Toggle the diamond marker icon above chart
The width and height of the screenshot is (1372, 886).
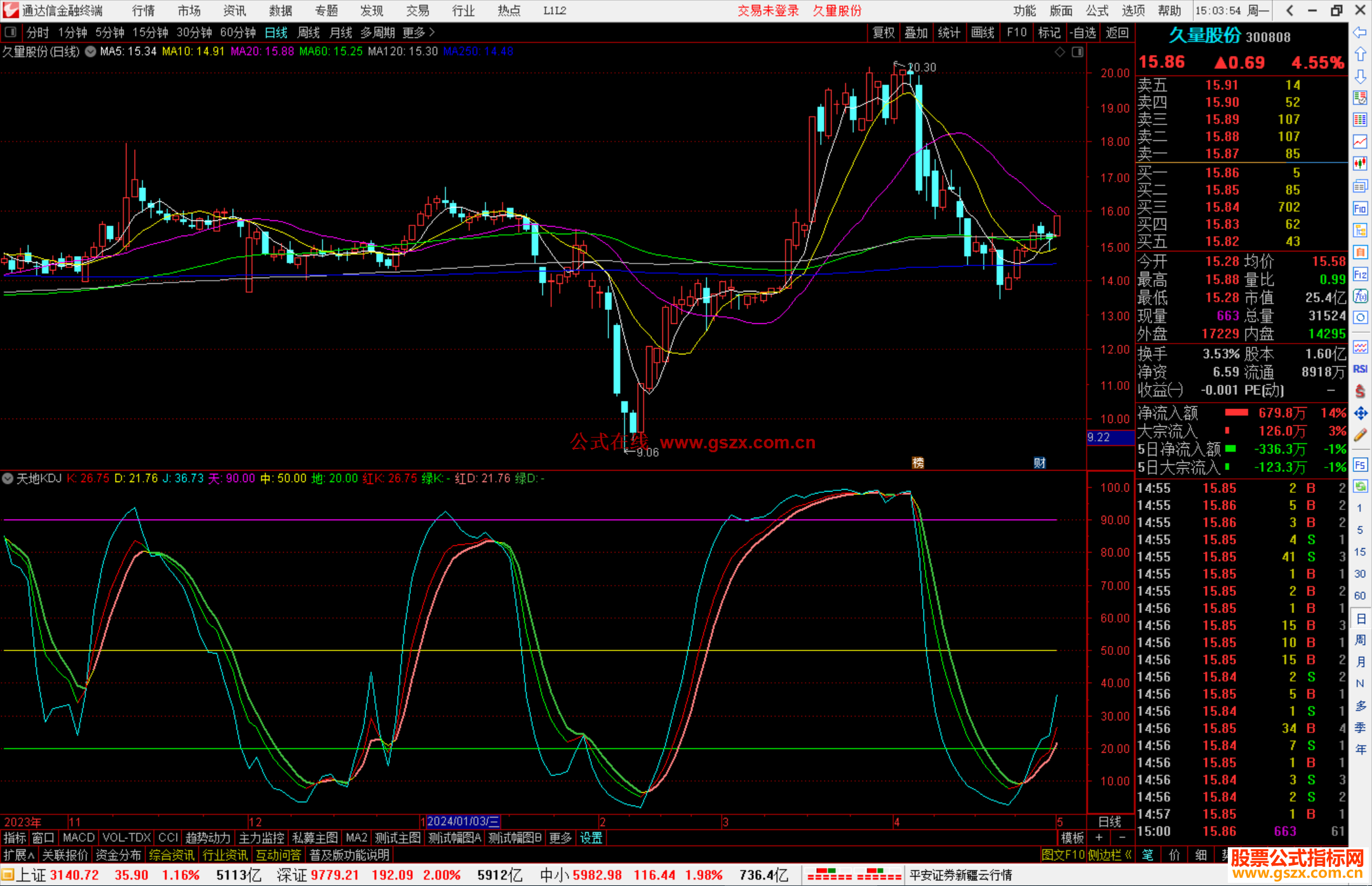pos(1059,52)
